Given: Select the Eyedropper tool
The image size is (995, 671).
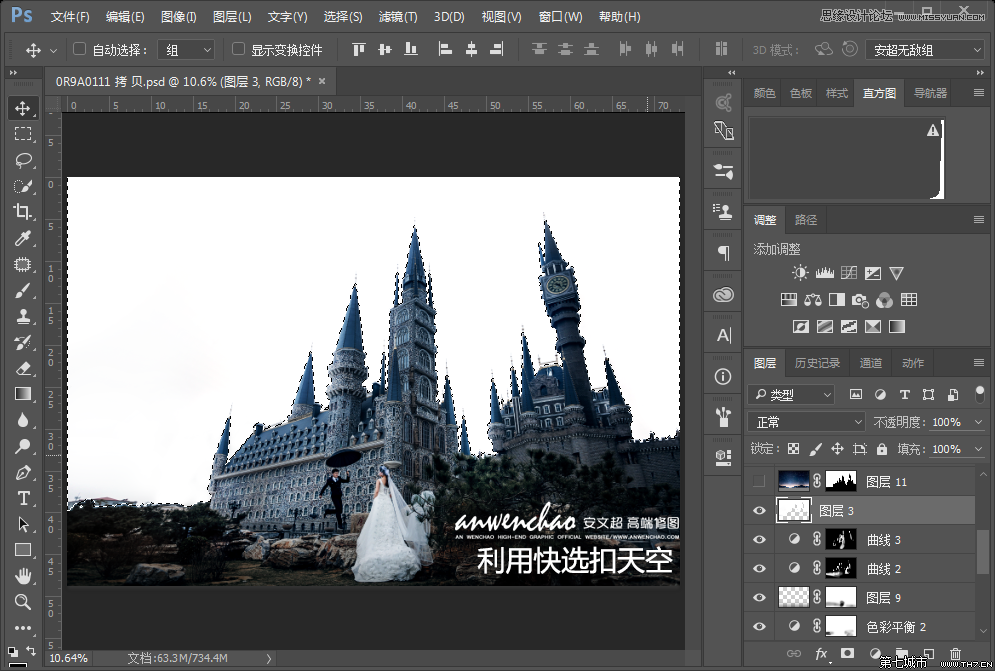Looking at the screenshot, I should pyautogui.click(x=23, y=238).
